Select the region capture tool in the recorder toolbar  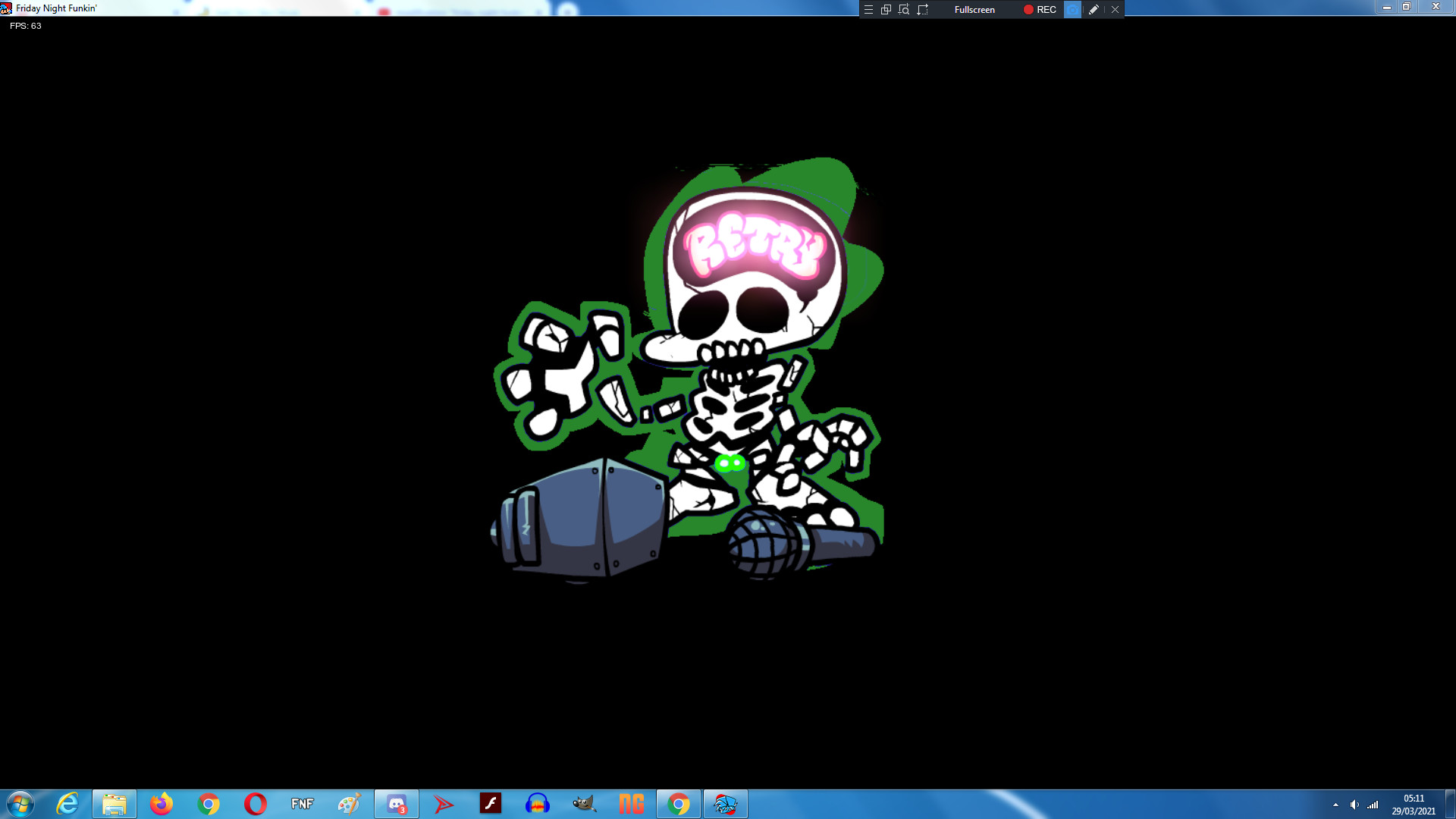pos(903,9)
